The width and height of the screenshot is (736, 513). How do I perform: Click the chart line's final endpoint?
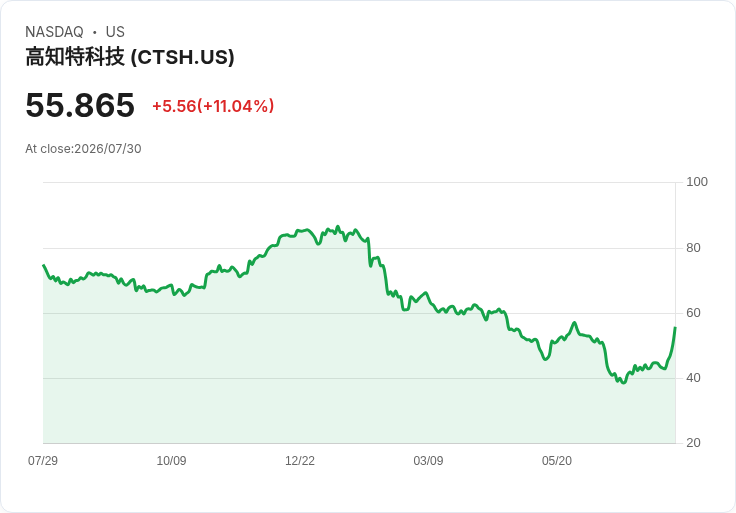pyautogui.click(x=675, y=328)
